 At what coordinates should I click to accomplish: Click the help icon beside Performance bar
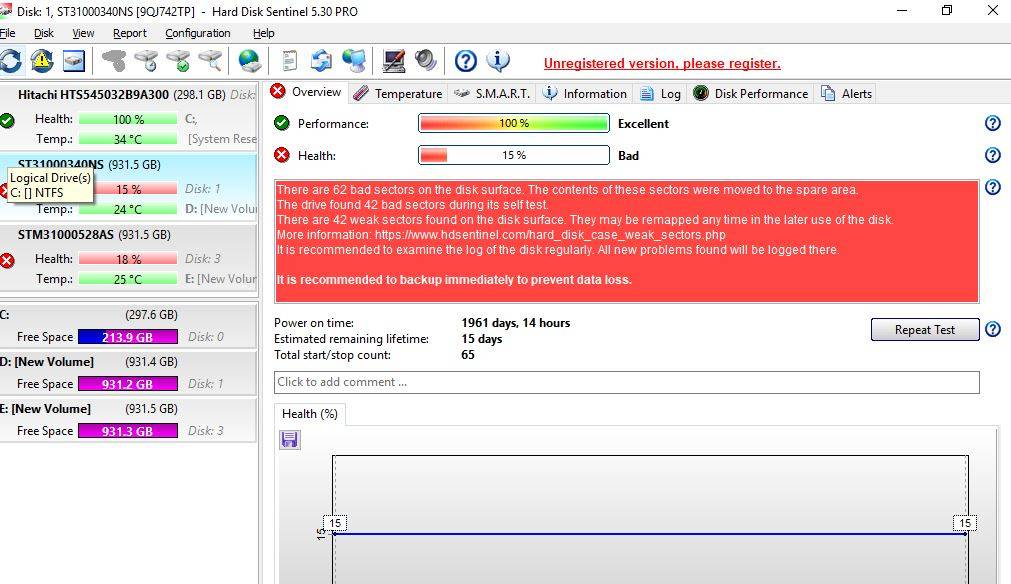pos(993,123)
